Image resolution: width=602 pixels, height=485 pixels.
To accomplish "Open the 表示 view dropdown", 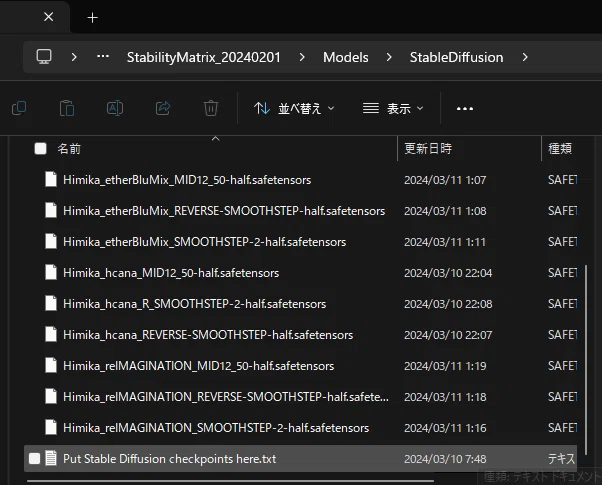I will click(393, 109).
